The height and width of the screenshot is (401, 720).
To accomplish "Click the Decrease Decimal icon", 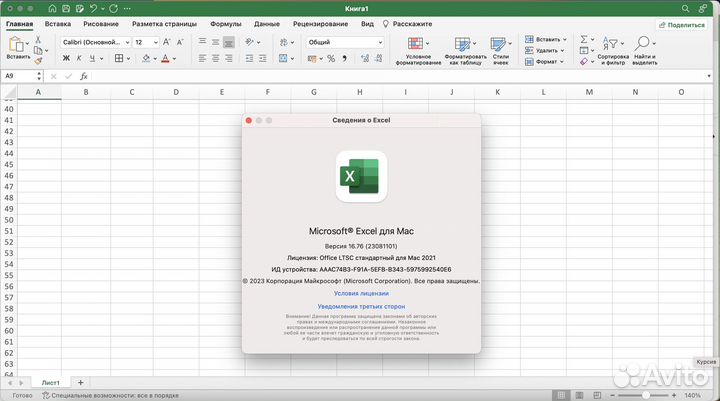I will tap(378, 58).
